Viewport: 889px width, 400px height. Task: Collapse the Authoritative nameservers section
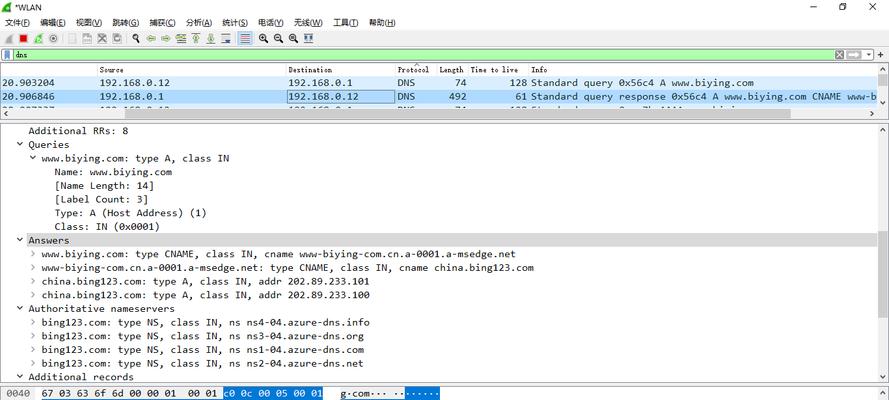20,309
